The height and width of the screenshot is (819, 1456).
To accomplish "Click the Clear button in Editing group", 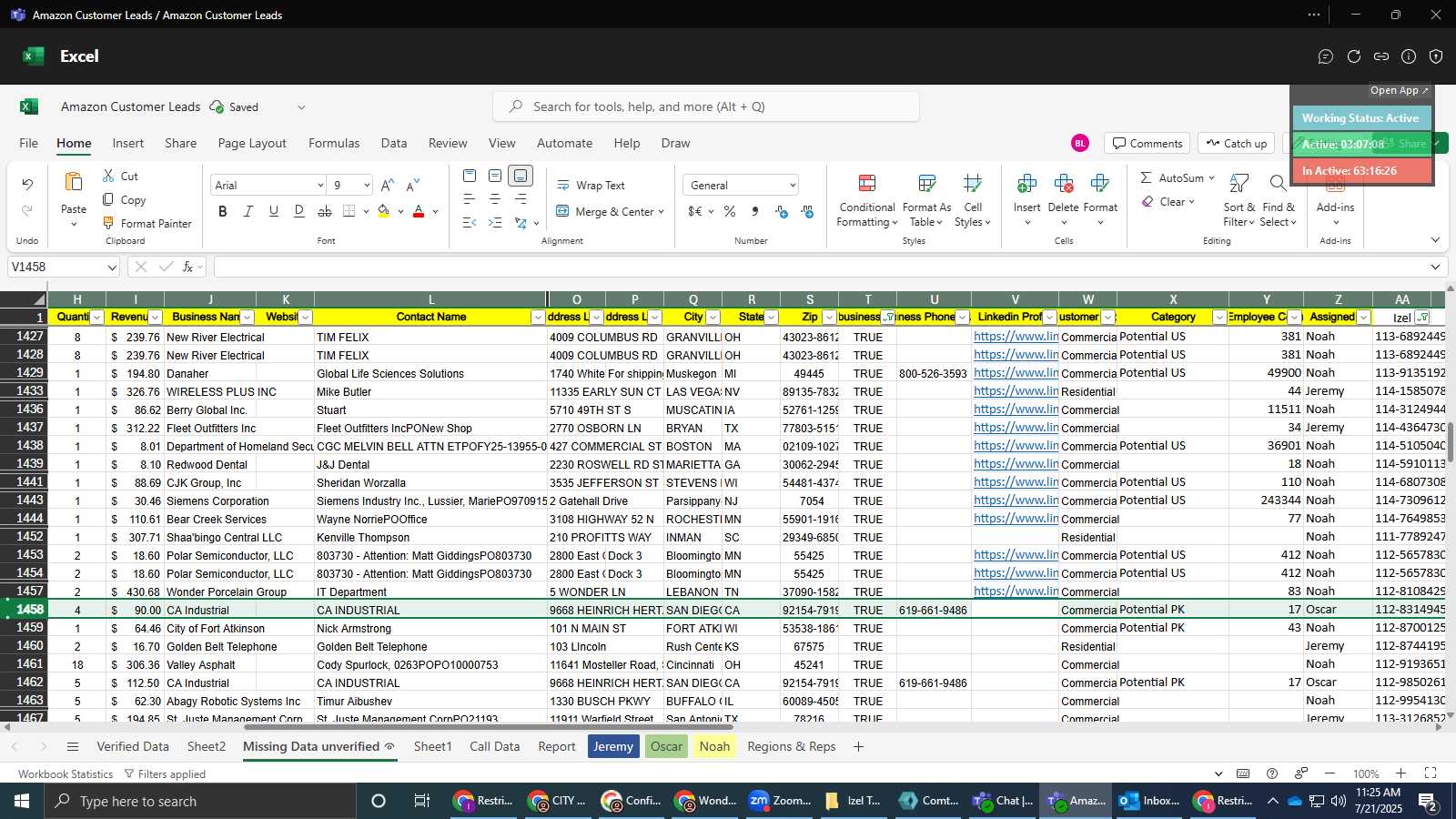I will [x=1168, y=202].
